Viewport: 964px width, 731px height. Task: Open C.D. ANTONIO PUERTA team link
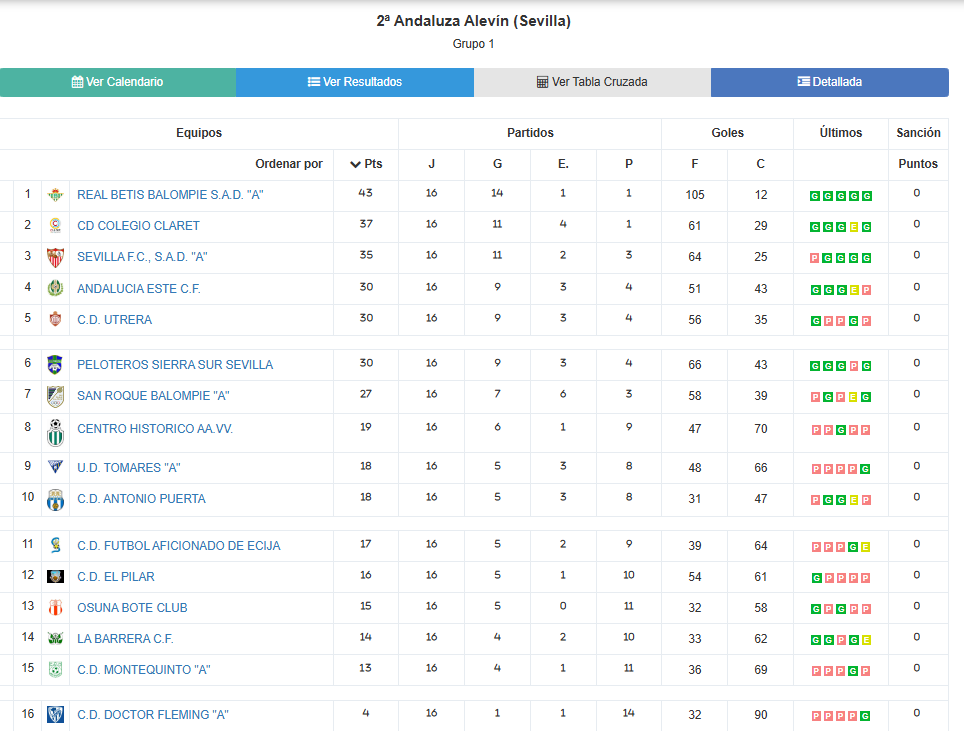click(141, 499)
